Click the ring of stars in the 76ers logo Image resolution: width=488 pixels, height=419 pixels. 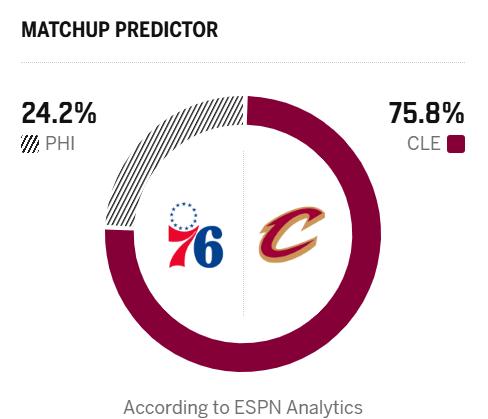click(183, 216)
